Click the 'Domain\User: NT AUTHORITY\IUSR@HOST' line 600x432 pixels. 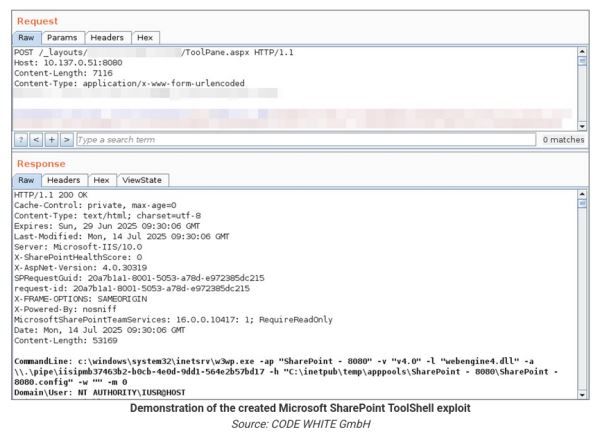point(100,393)
